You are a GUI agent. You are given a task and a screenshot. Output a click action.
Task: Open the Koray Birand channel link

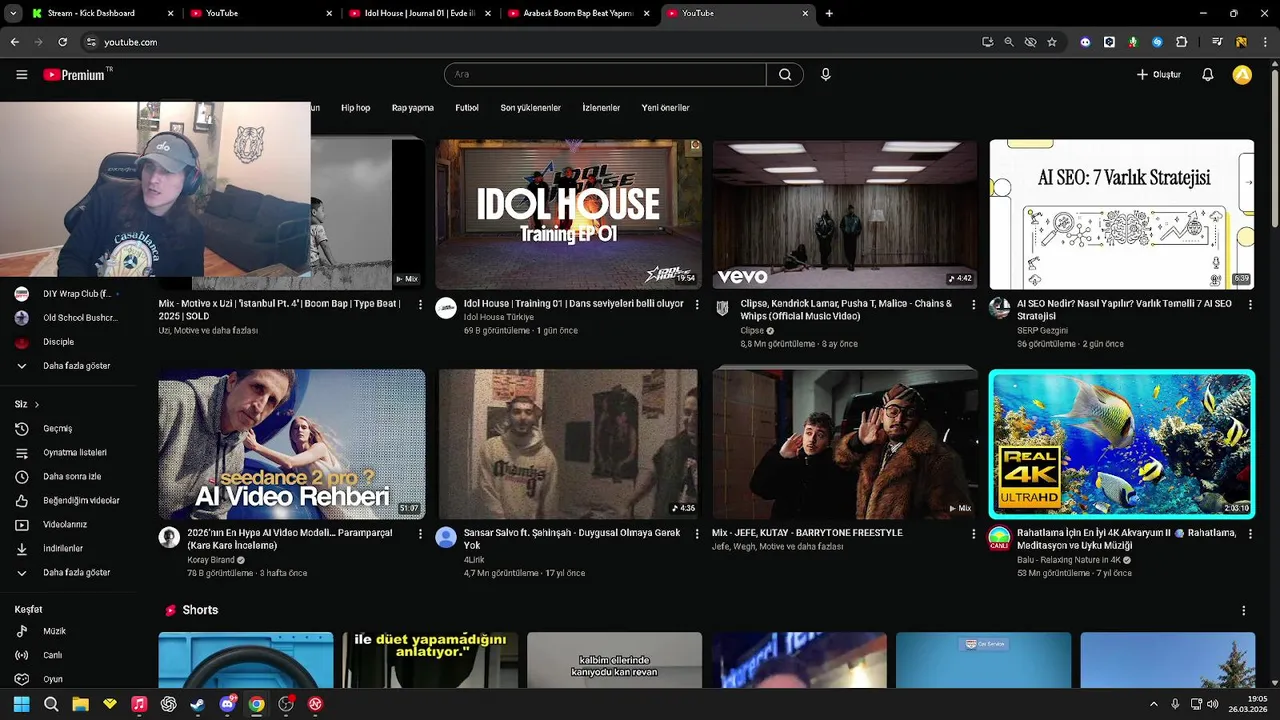[x=210, y=560]
